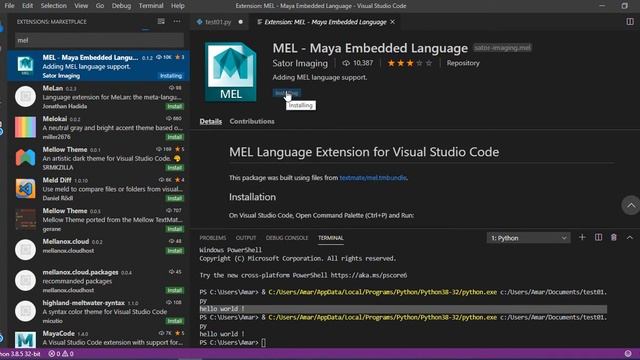This screenshot has height=360, width=640.
Task: Install highland-meltwater-syntax extension
Action: [x=174, y=321]
